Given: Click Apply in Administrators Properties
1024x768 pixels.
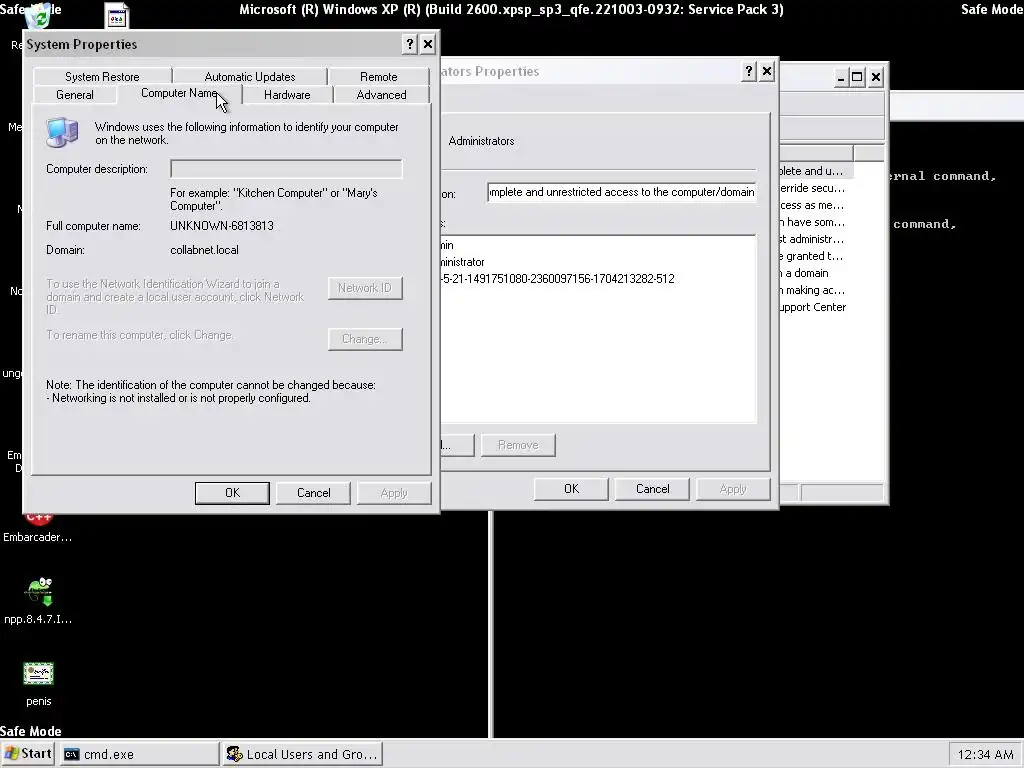Looking at the screenshot, I should 733,489.
